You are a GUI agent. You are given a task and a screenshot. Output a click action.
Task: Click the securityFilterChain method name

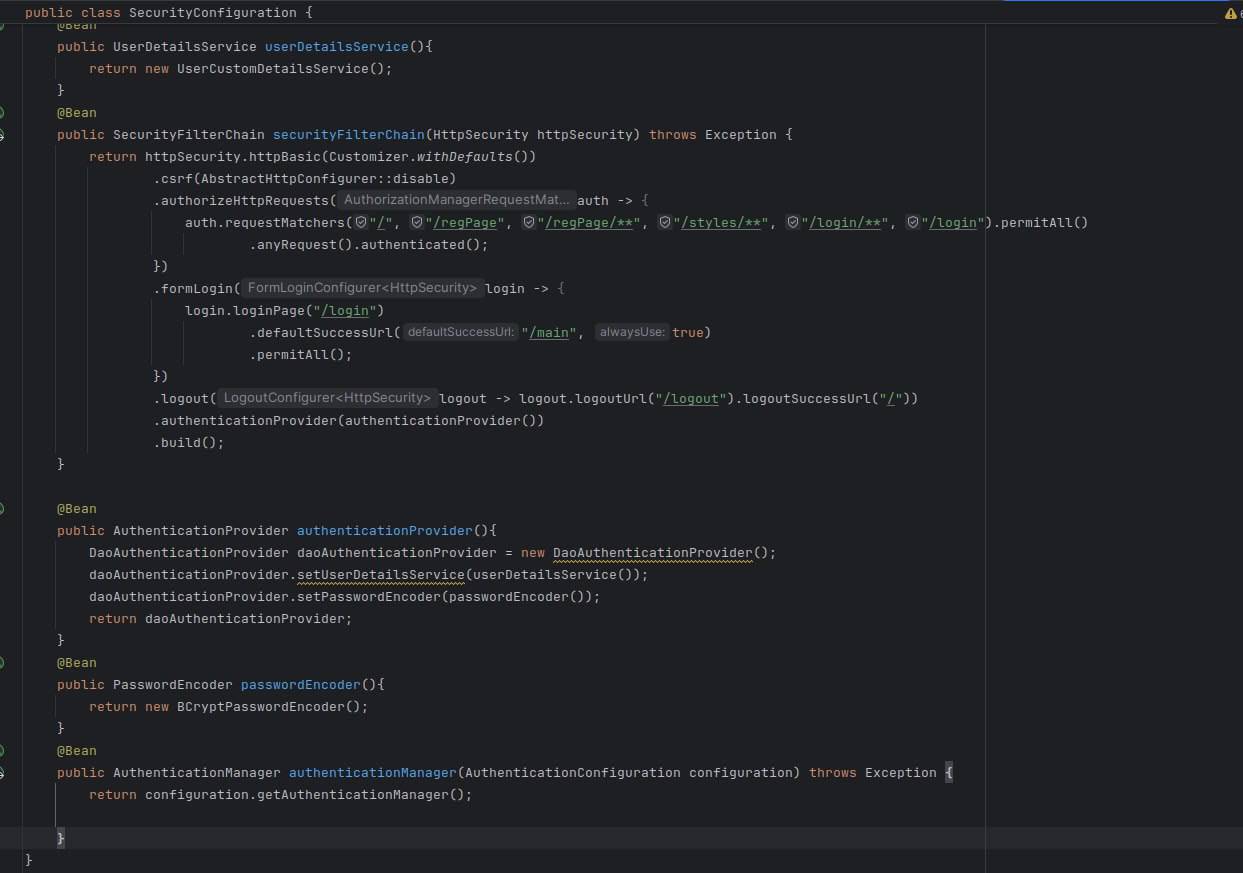point(349,135)
